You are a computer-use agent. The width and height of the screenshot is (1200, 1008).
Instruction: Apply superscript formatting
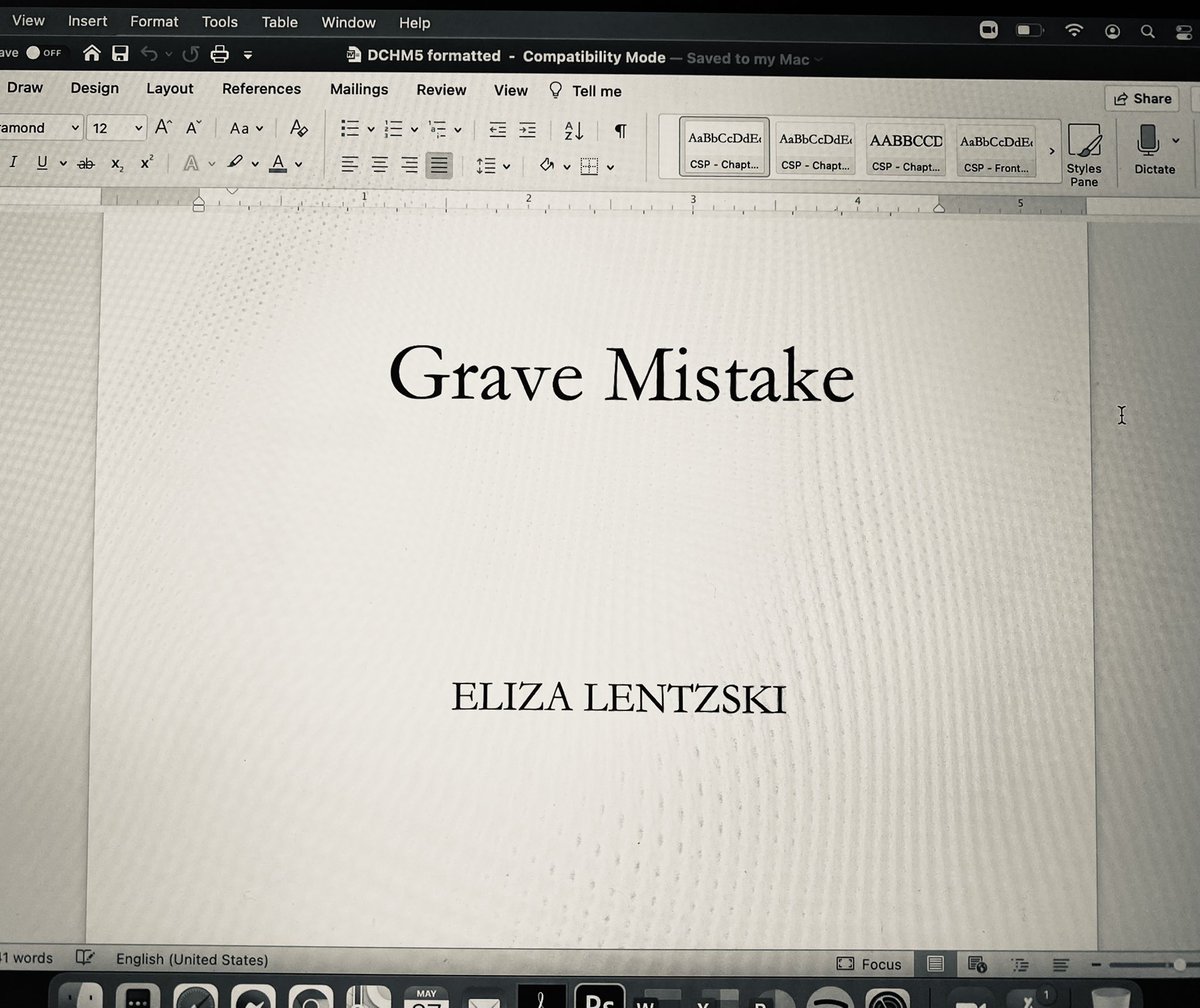[x=146, y=162]
